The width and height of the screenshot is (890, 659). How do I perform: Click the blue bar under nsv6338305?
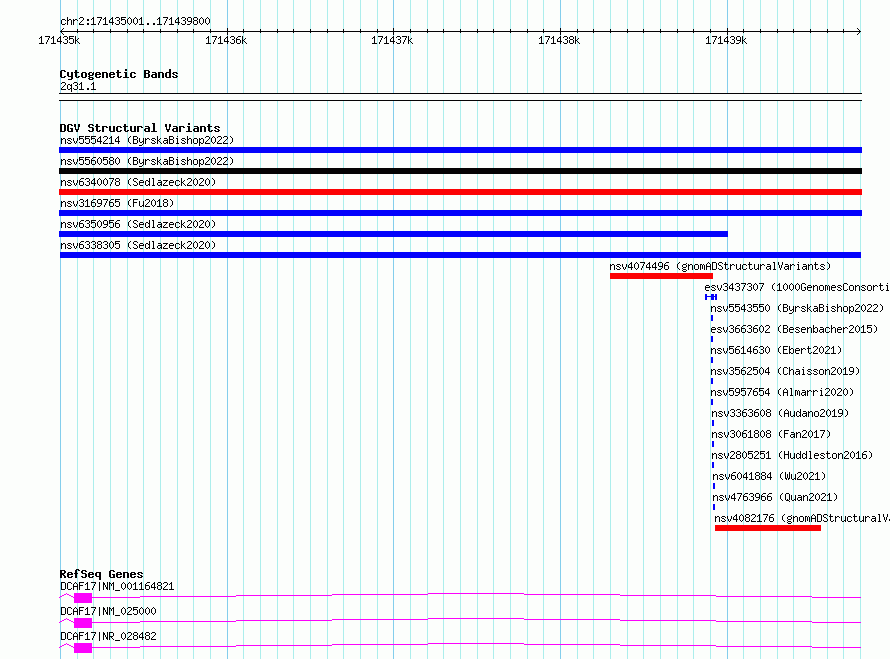(x=460, y=255)
